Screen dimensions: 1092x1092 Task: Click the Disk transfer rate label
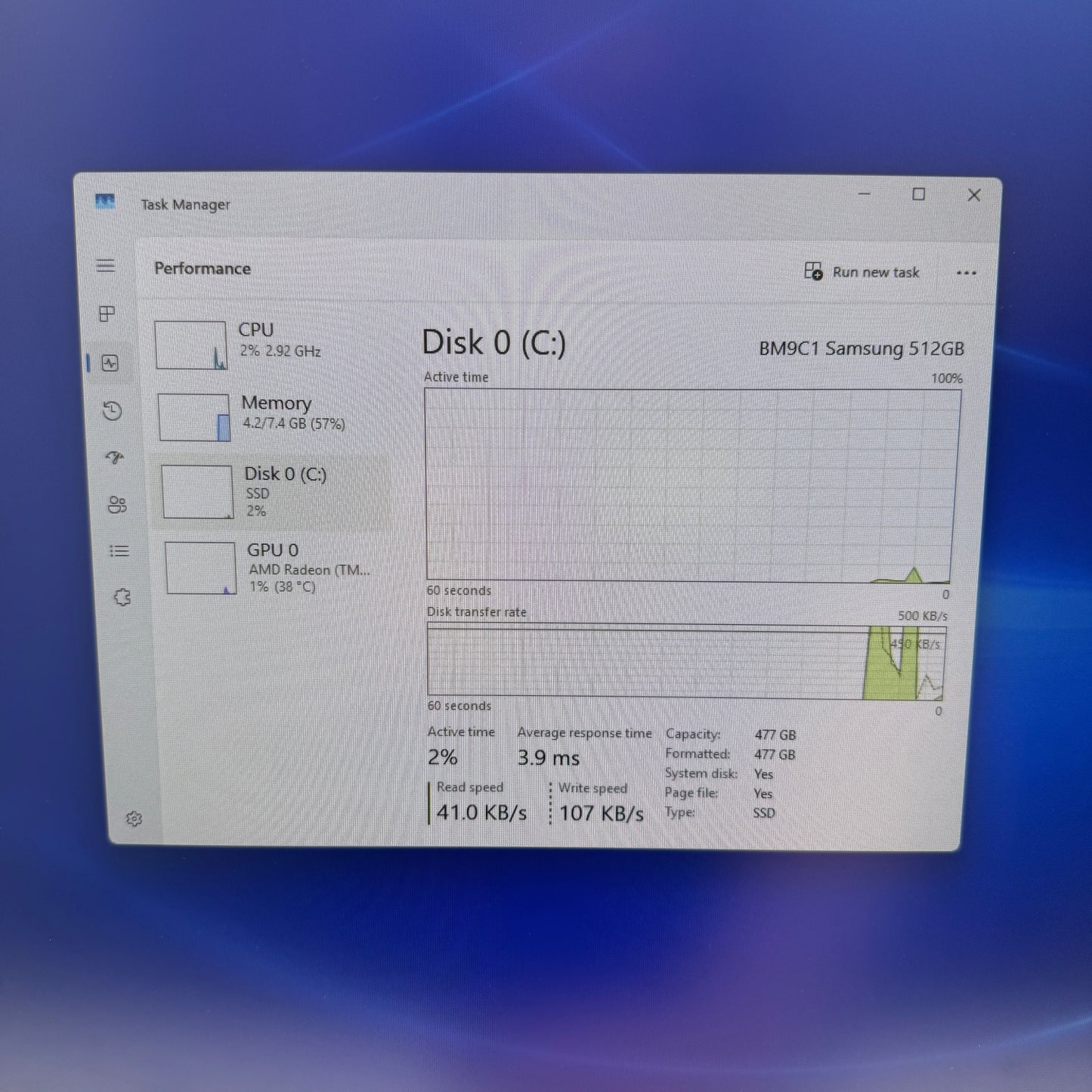[x=477, y=612]
